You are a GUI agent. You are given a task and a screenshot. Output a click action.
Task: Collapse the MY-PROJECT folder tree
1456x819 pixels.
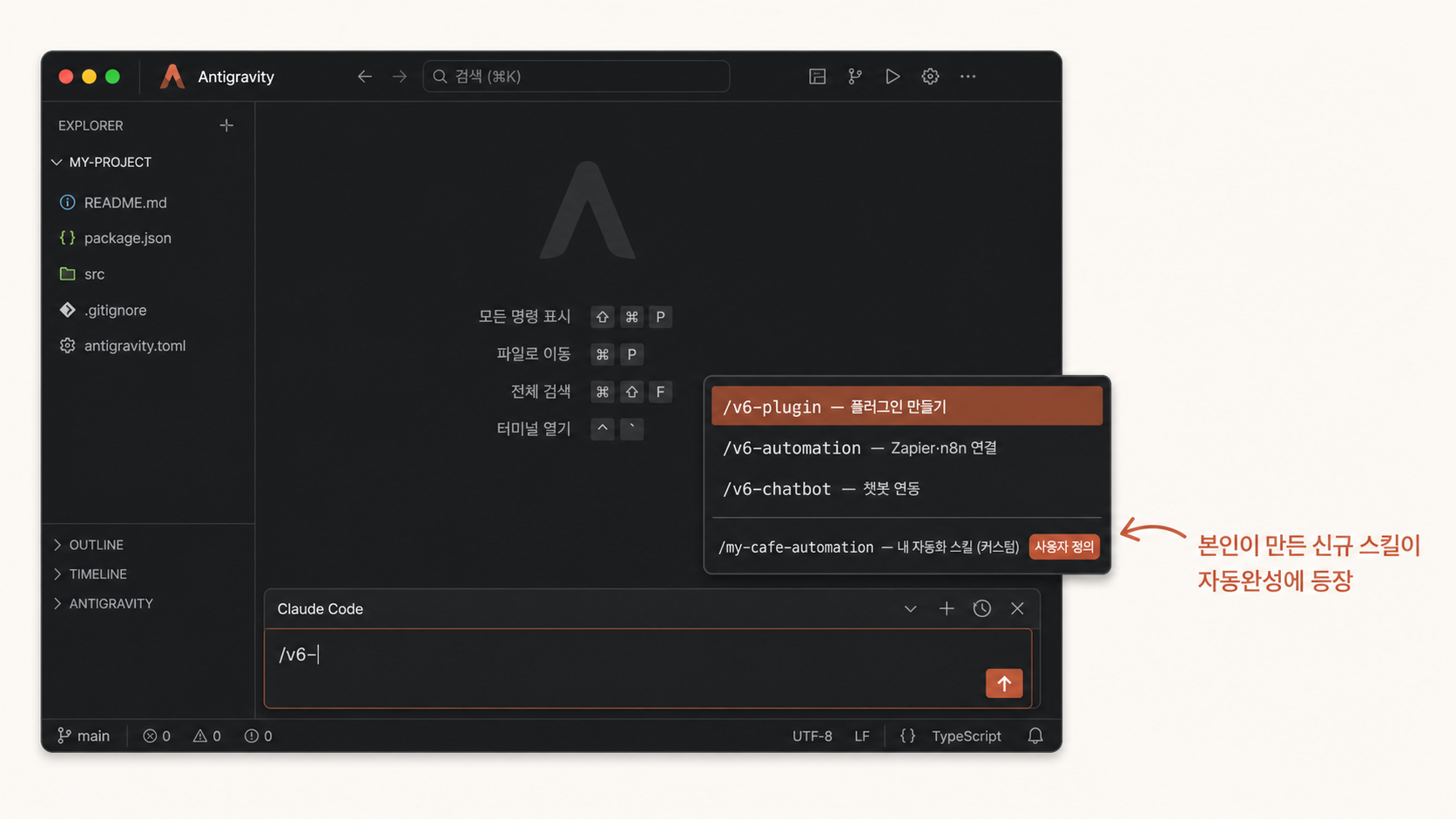click(57, 163)
